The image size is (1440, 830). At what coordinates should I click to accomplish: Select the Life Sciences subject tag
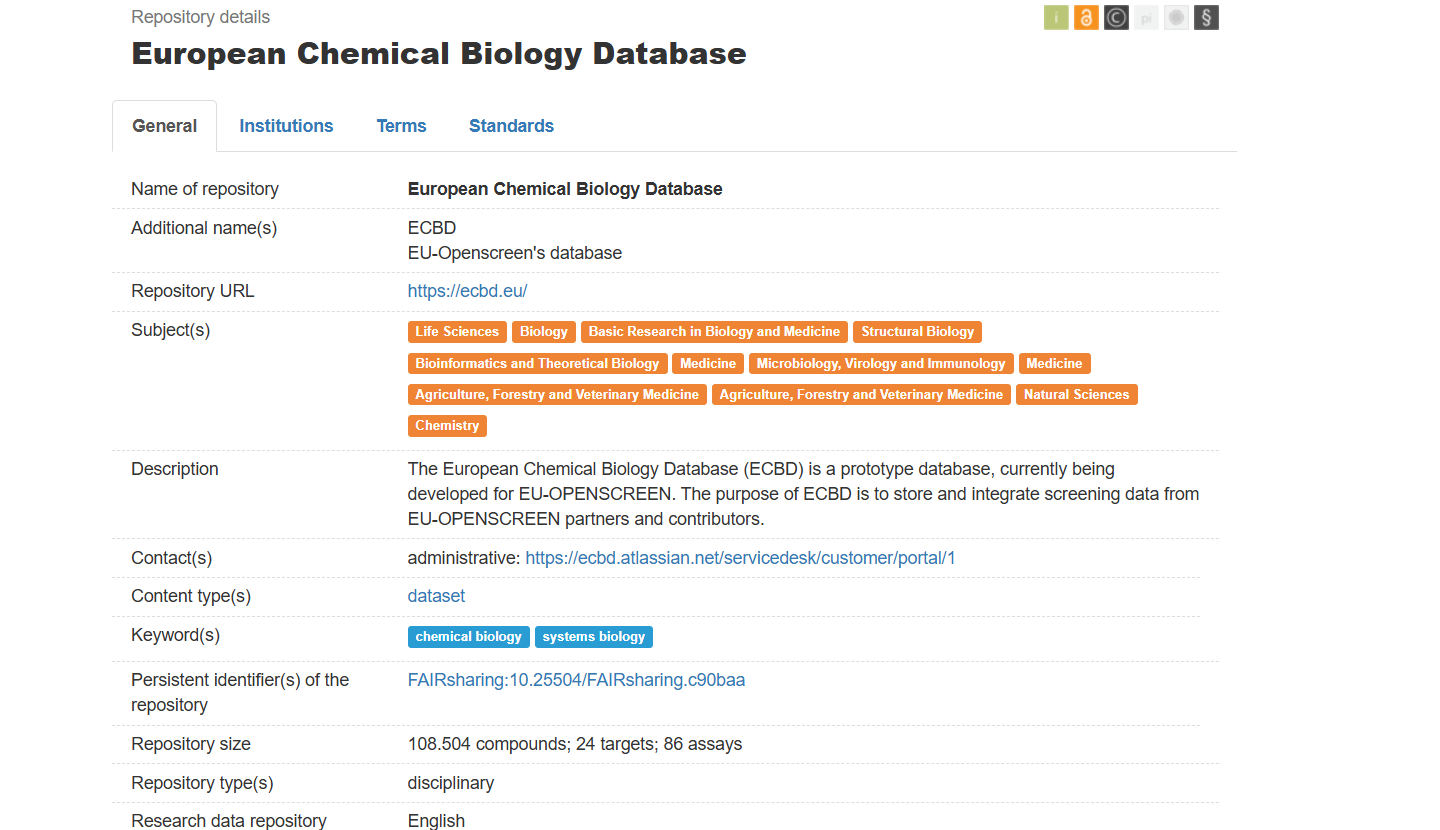point(457,331)
